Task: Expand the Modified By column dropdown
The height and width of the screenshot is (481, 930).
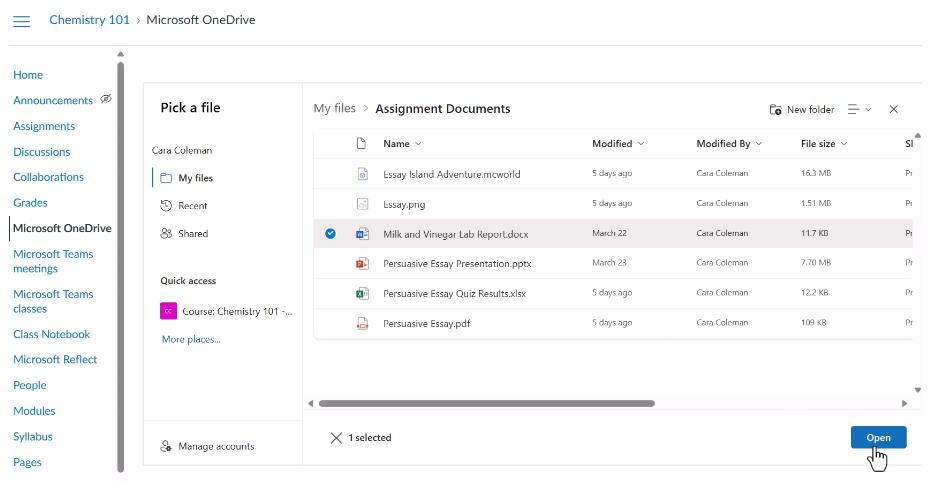Action: [x=759, y=144]
